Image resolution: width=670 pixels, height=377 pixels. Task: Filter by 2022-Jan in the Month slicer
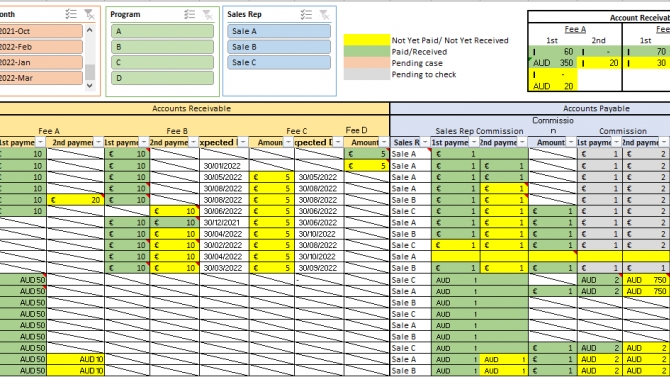tap(41, 62)
